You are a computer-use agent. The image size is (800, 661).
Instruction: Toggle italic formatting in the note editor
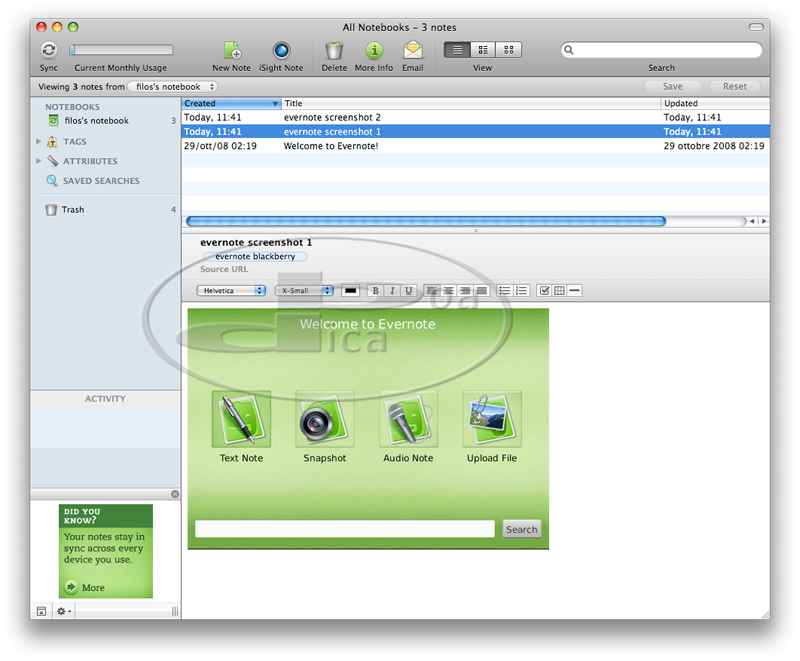coord(392,291)
